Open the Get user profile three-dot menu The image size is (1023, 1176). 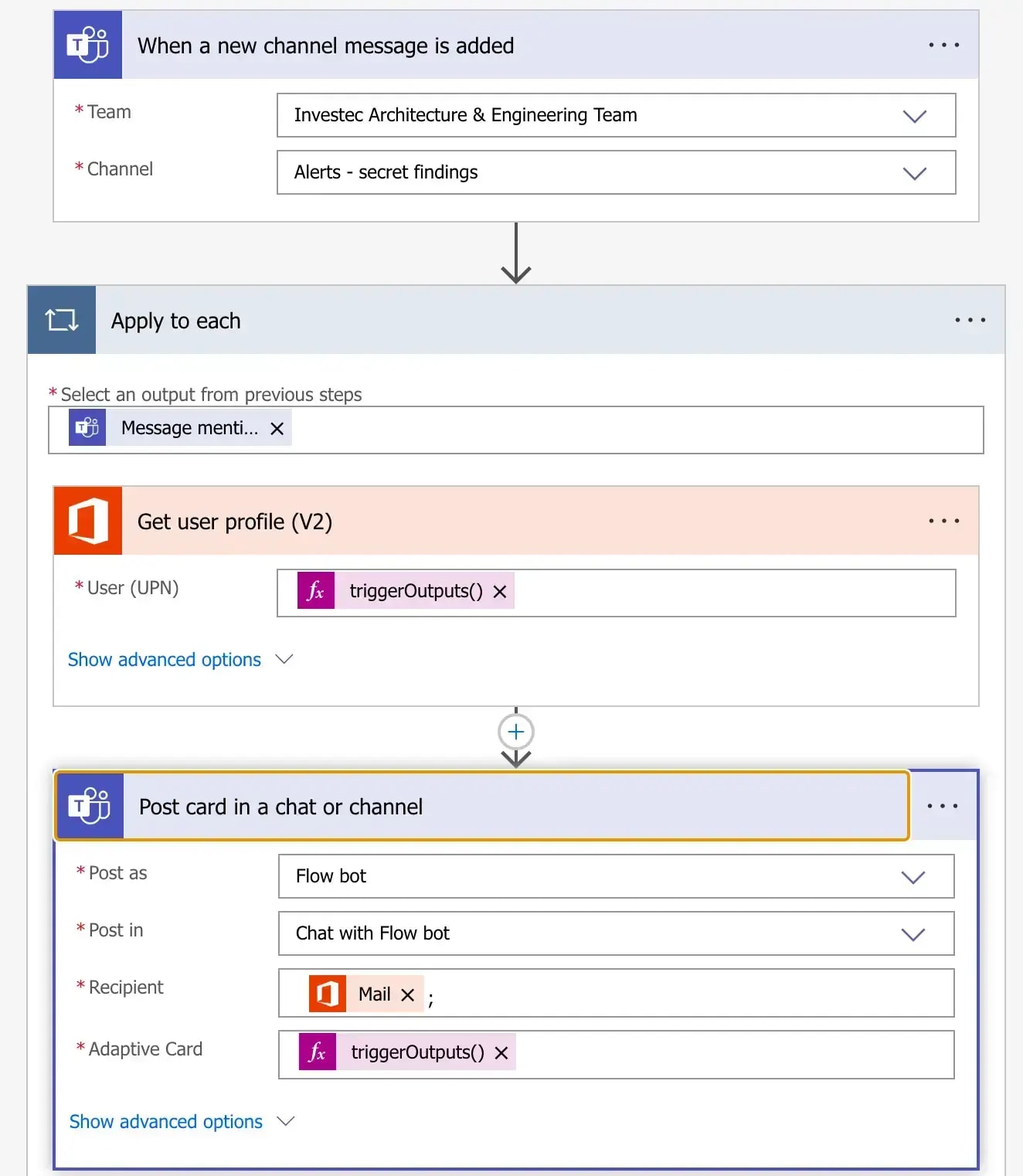(943, 522)
